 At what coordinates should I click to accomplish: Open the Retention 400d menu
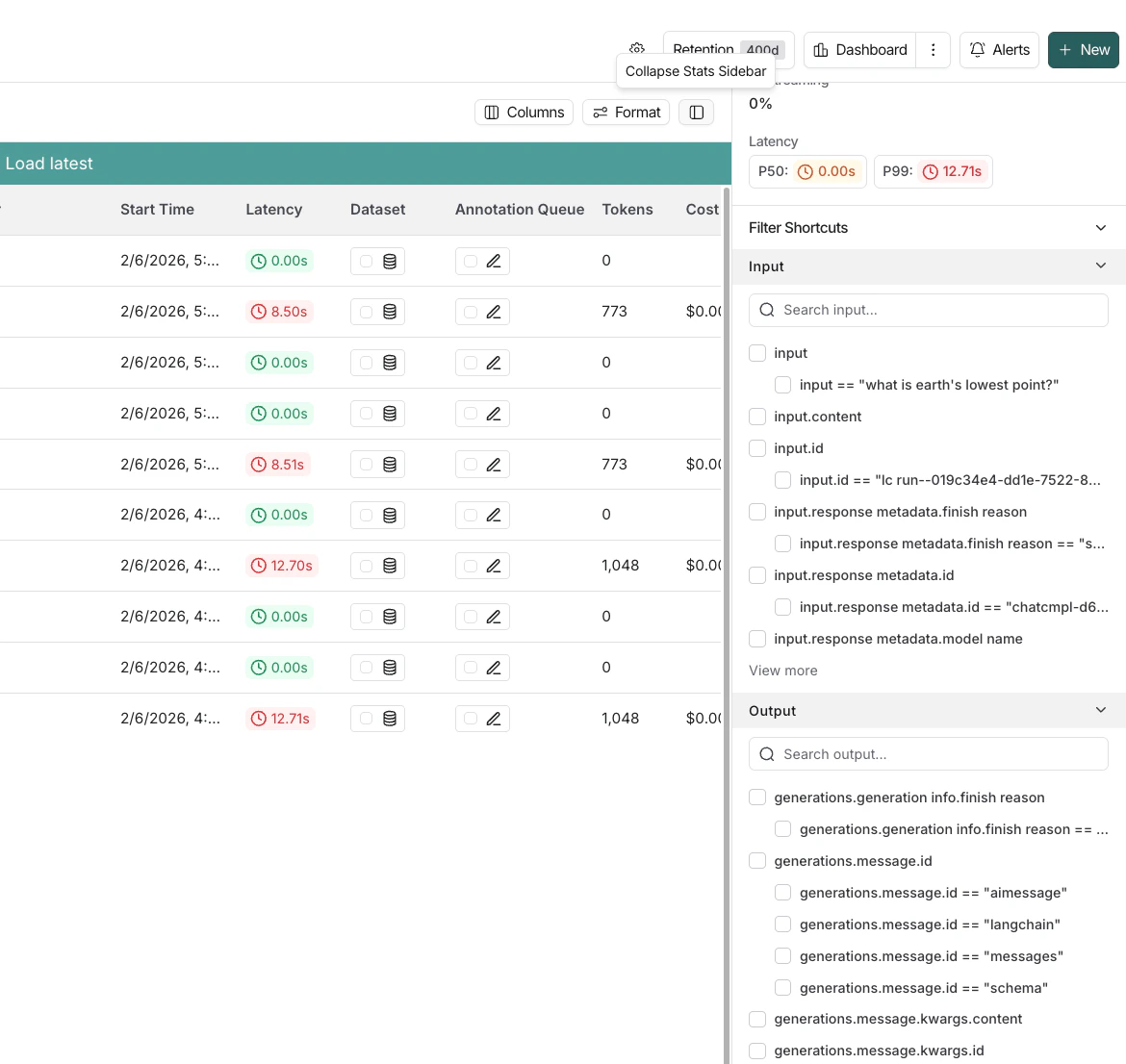pyautogui.click(x=728, y=49)
